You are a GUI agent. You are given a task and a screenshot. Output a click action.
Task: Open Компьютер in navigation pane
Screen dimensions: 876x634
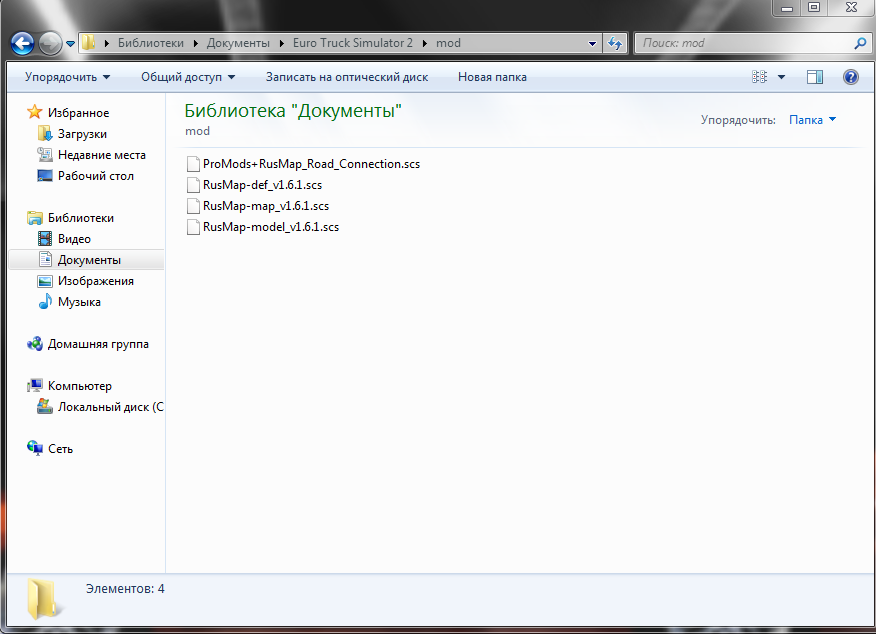tap(79, 386)
